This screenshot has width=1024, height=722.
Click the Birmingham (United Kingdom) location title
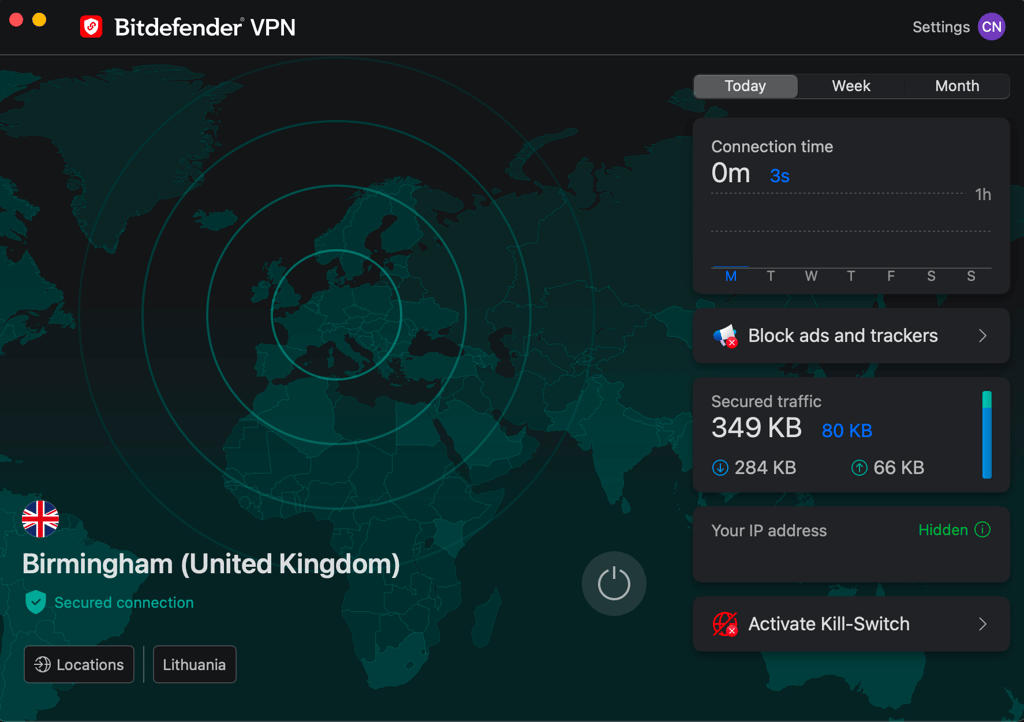[x=211, y=564]
